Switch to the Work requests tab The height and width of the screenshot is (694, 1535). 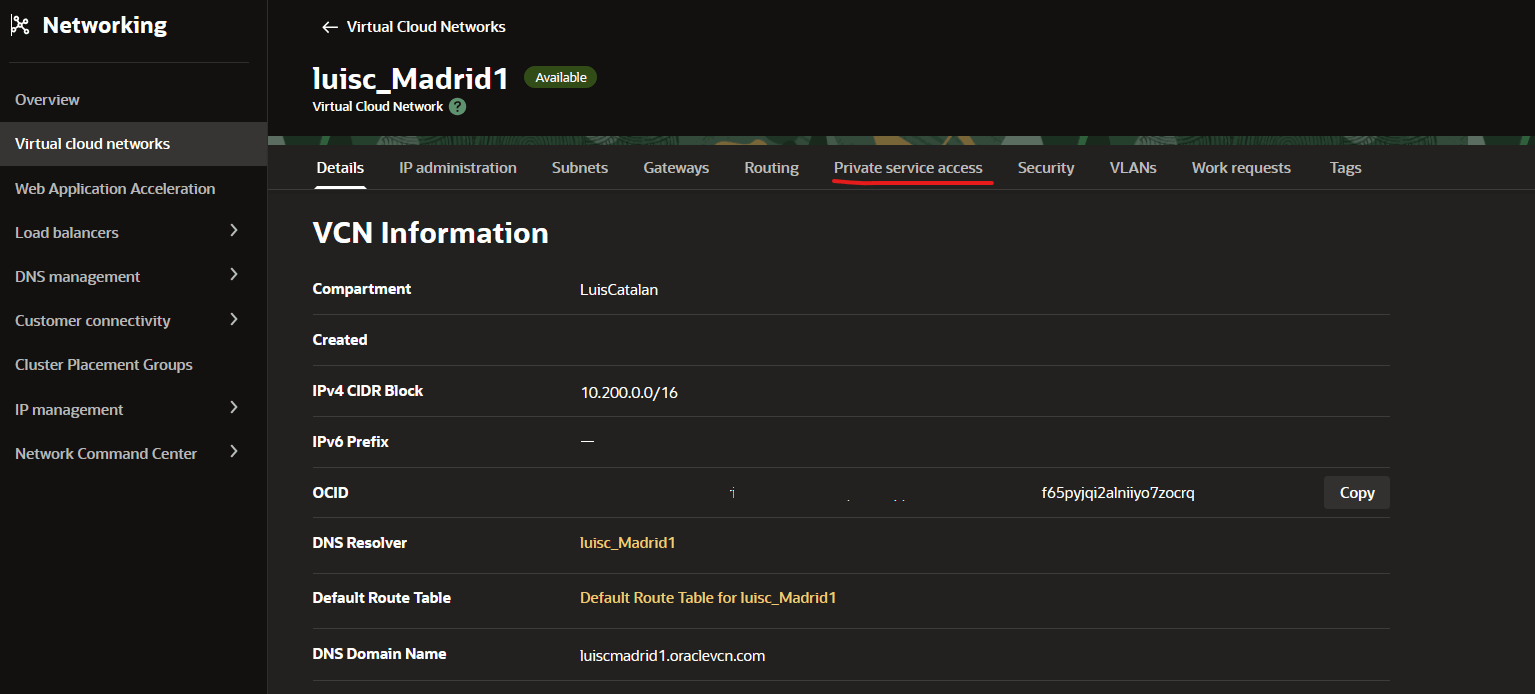click(x=1241, y=168)
